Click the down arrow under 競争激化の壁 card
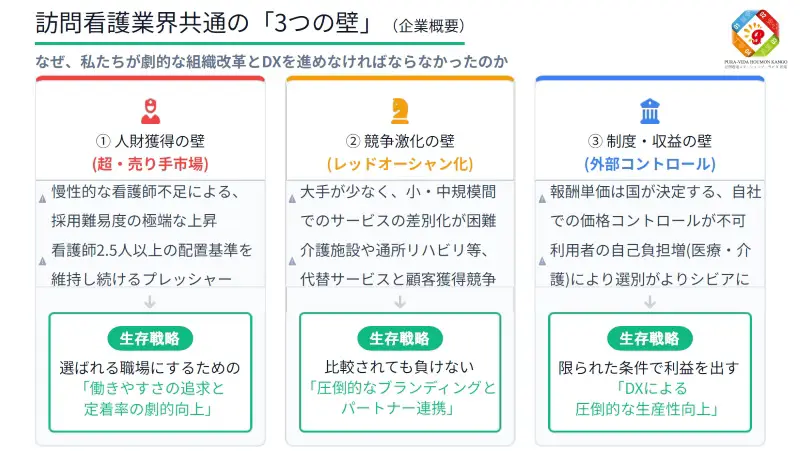800x451 pixels. tap(400, 302)
